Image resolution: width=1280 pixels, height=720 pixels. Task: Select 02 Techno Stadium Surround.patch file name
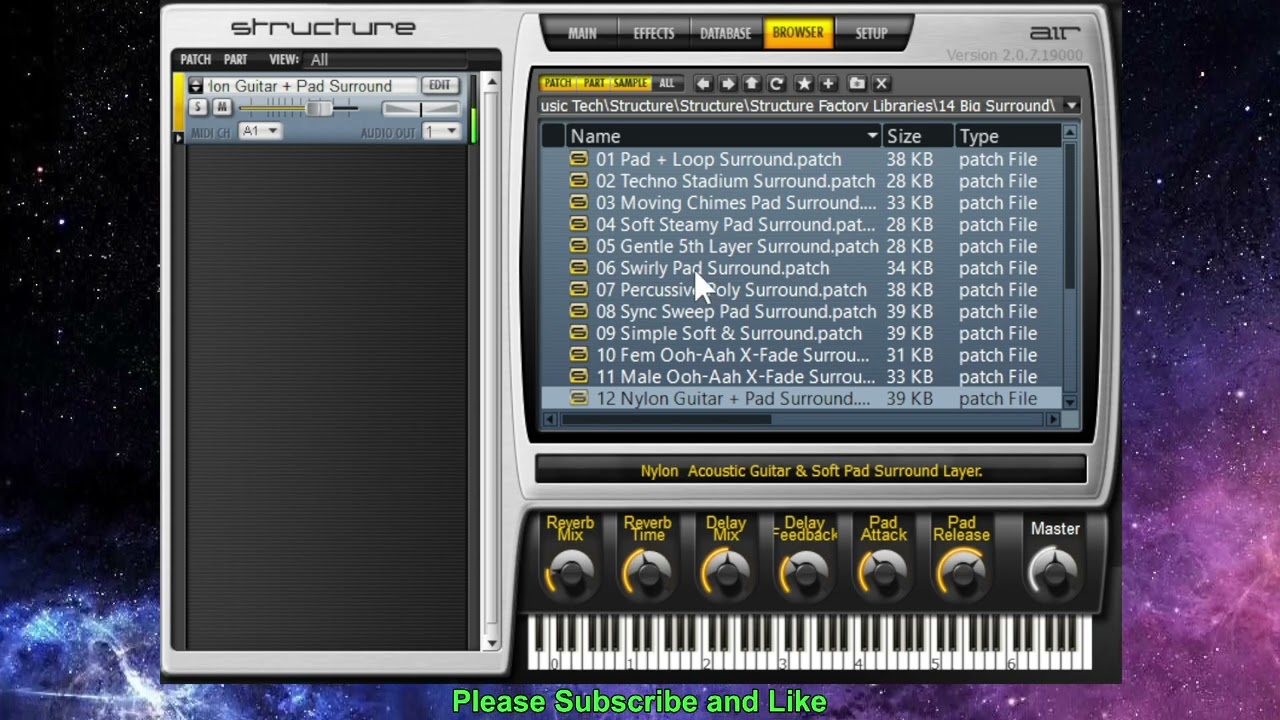point(736,181)
